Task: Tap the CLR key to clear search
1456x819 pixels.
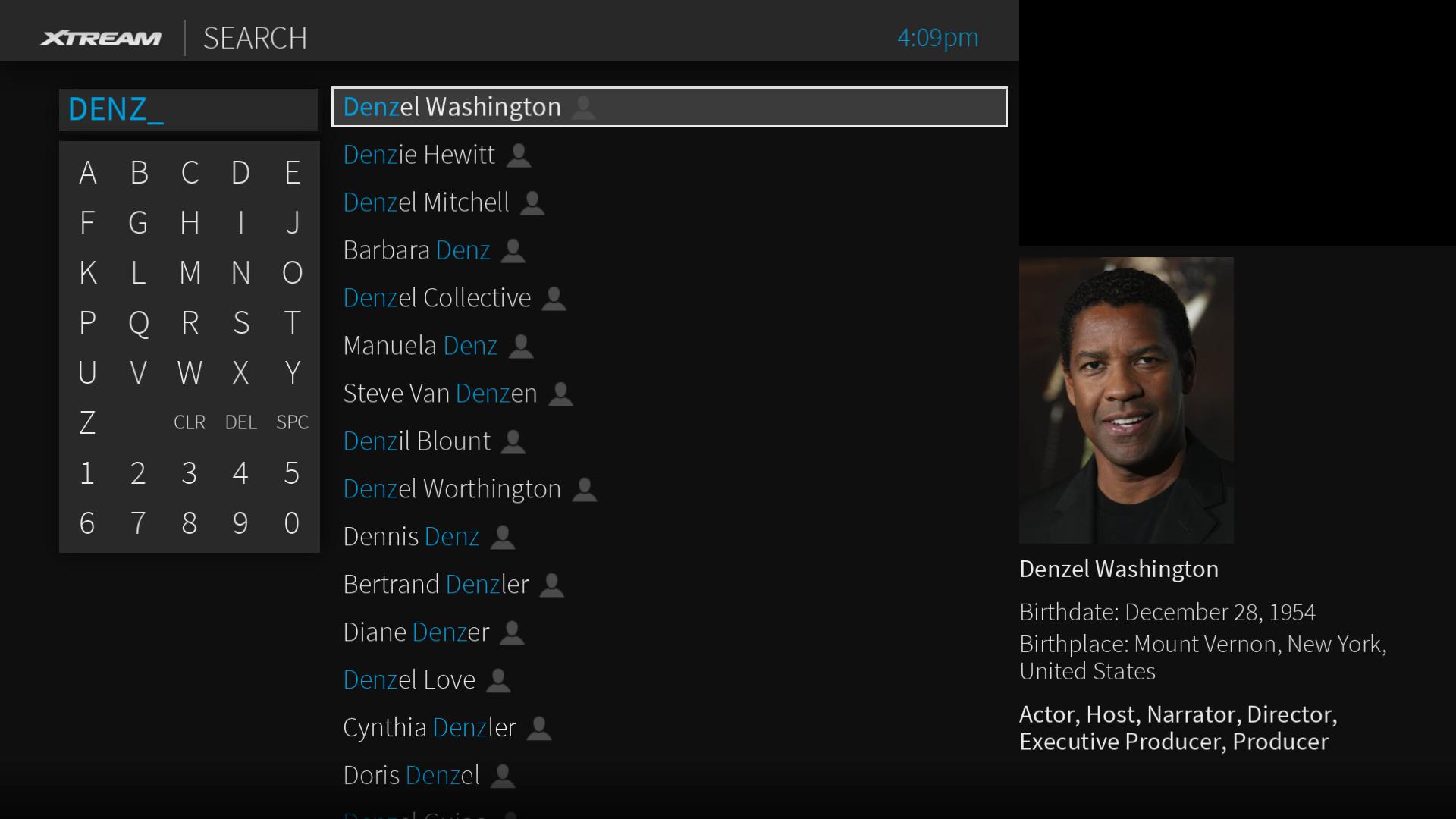Action: (190, 422)
